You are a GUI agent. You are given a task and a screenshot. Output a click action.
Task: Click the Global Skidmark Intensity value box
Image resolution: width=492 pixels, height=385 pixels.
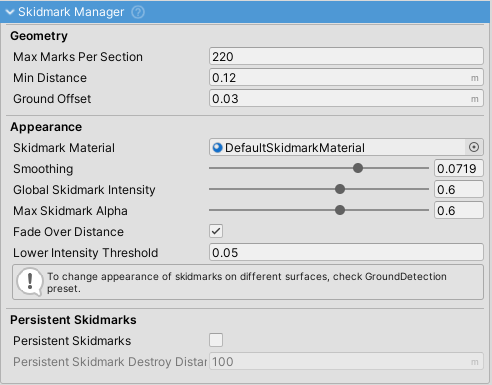point(459,189)
